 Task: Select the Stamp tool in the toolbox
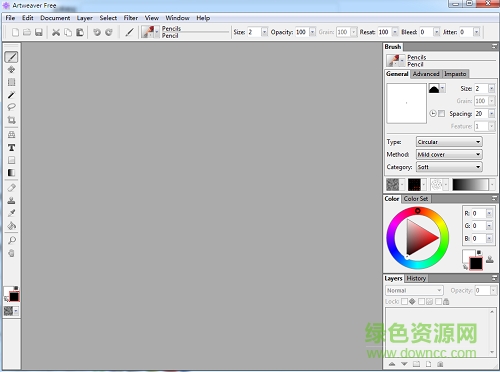pos(11,200)
